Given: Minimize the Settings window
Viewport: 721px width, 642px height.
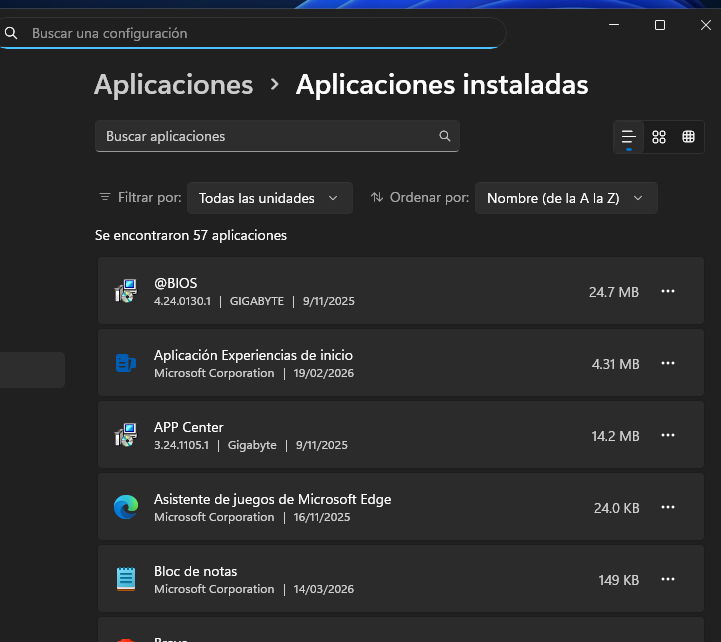Looking at the screenshot, I should 614,25.
